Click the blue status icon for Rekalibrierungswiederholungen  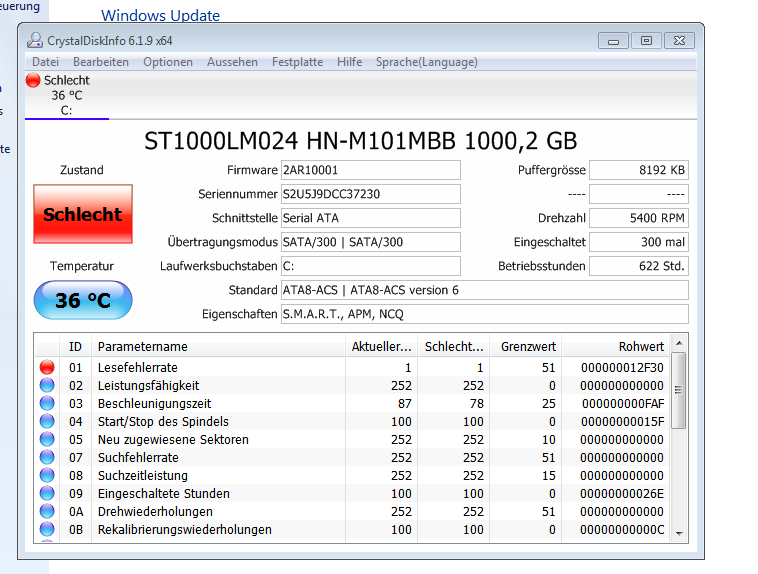(47, 529)
